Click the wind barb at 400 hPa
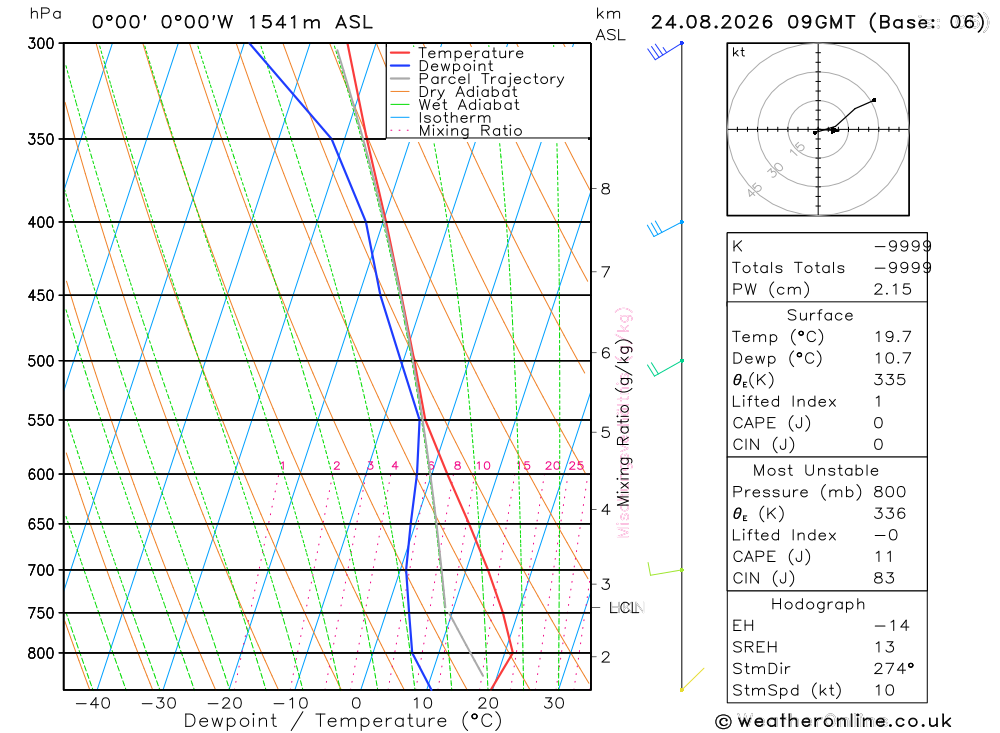 (665, 228)
